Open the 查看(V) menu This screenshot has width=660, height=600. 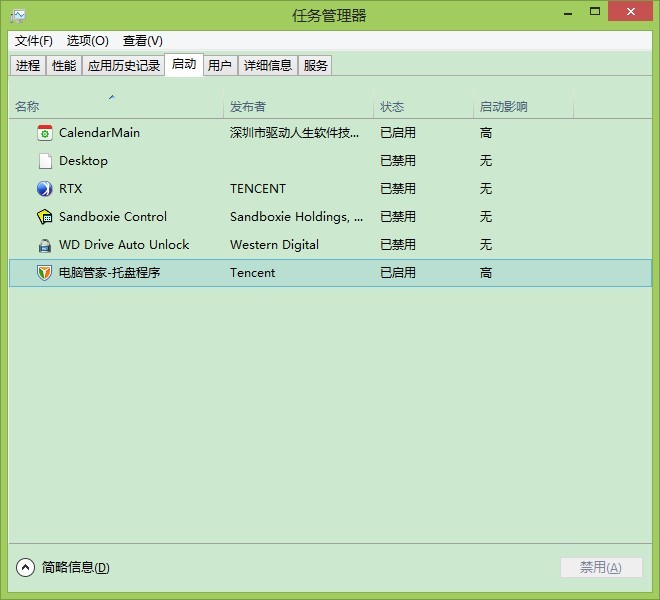[x=142, y=41]
